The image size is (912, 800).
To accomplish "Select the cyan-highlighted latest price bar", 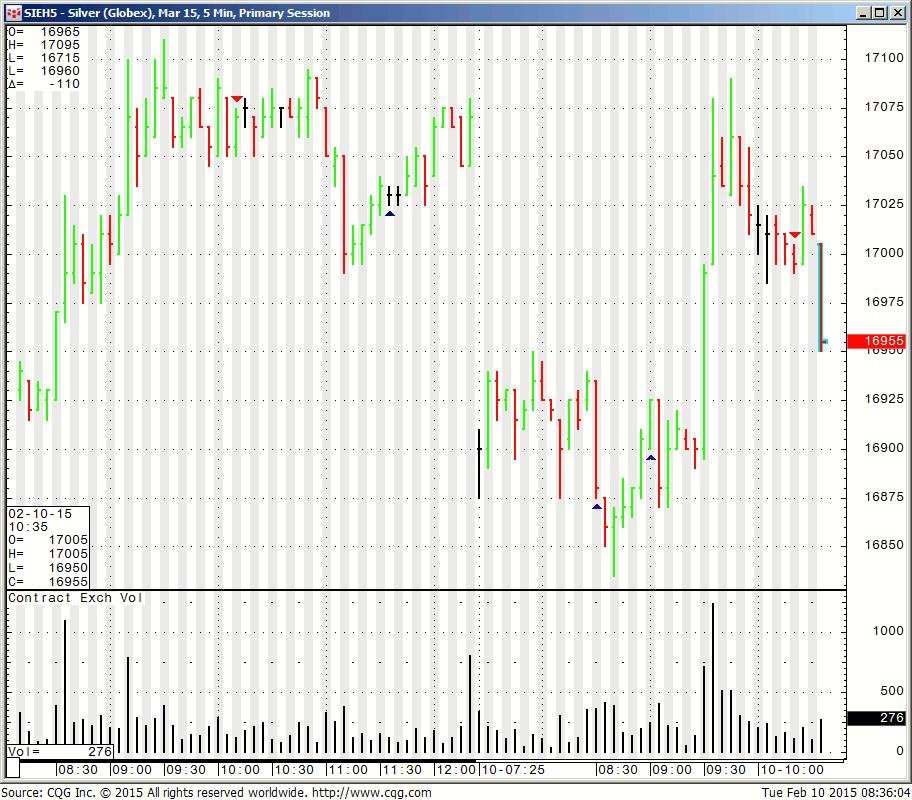I will [x=821, y=297].
